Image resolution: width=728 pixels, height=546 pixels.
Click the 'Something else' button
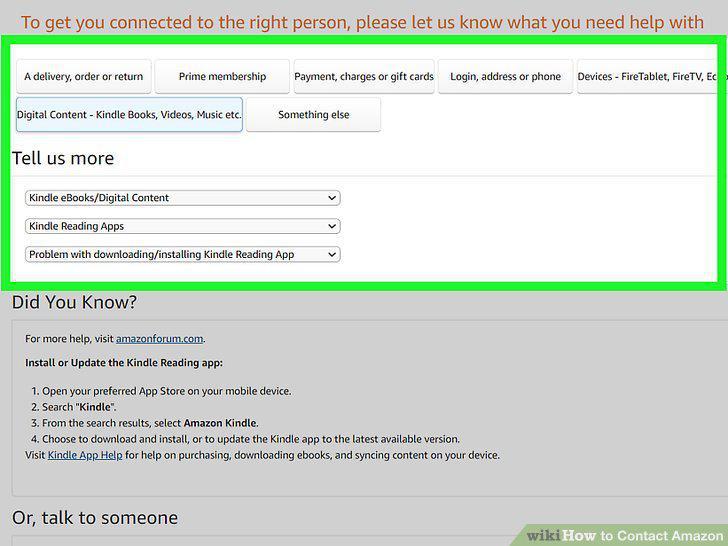click(313, 115)
